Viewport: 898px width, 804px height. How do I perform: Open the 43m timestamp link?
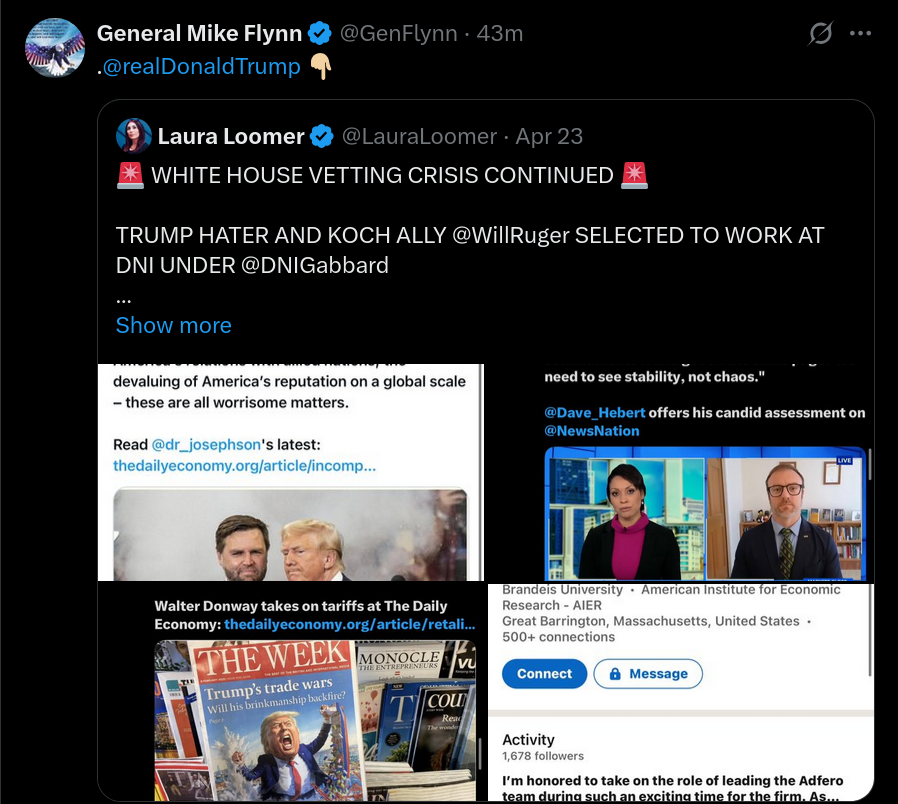tap(500, 33)
